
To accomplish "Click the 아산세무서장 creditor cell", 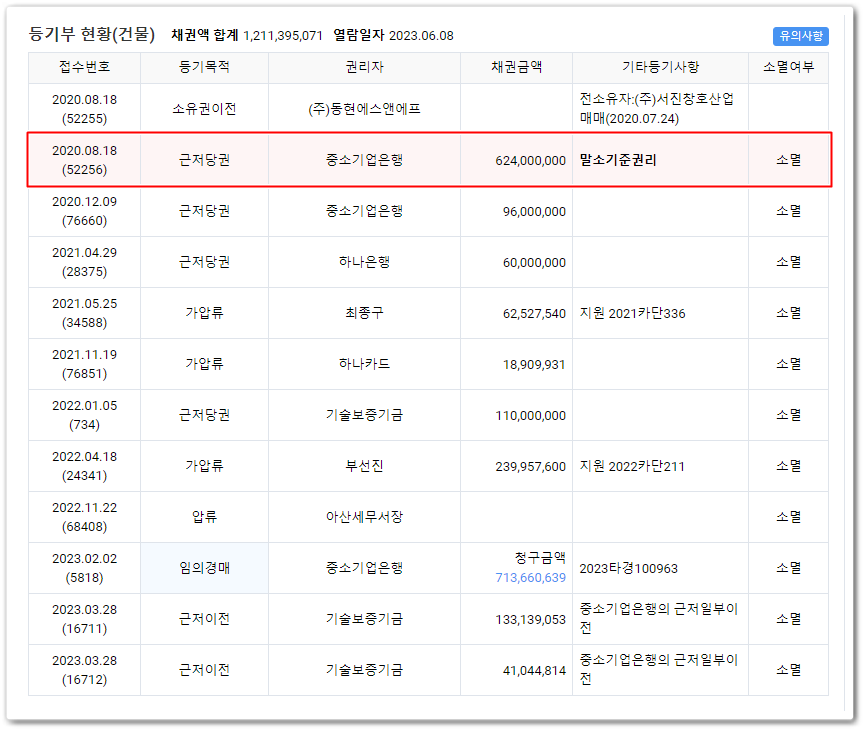I will click(x=365, y=517).
